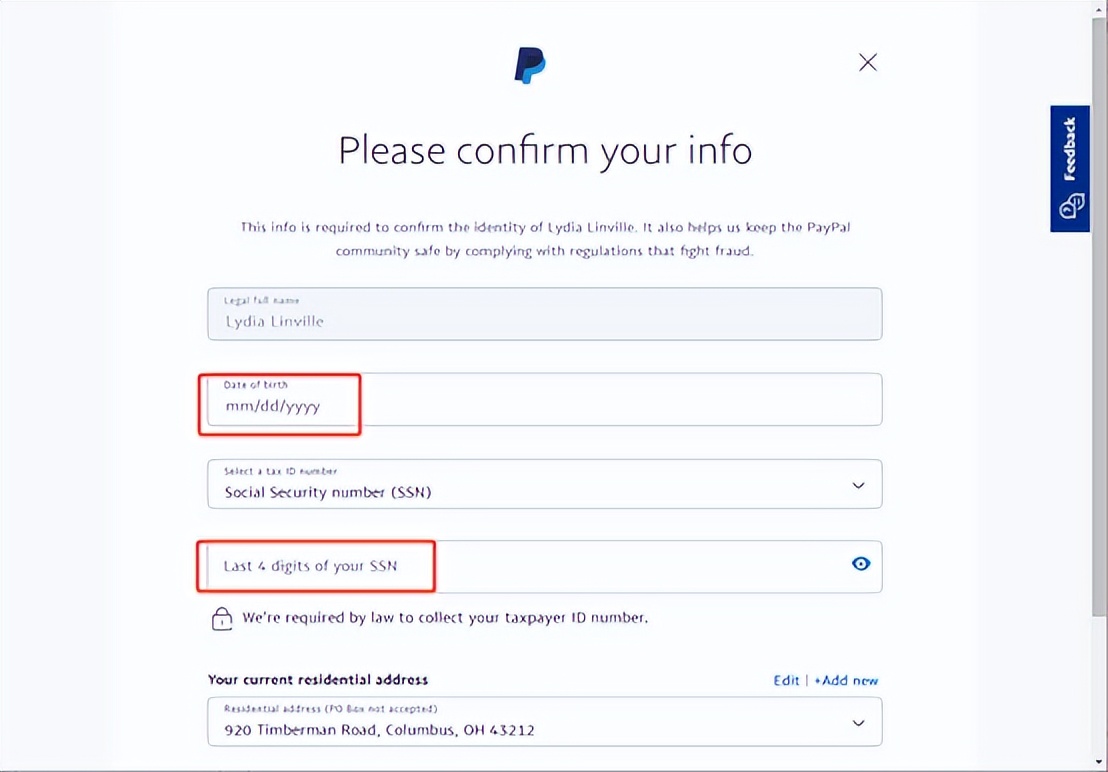Click the scrollbar up arrow
Viewport: 1108px width, 772px height.
point(1097,8)
